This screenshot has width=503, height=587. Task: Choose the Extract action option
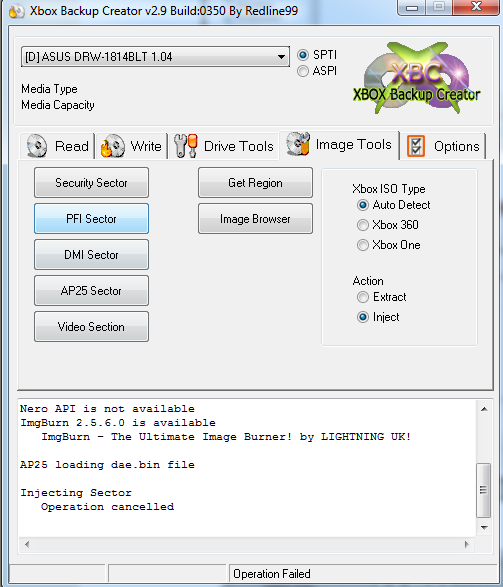362,297
